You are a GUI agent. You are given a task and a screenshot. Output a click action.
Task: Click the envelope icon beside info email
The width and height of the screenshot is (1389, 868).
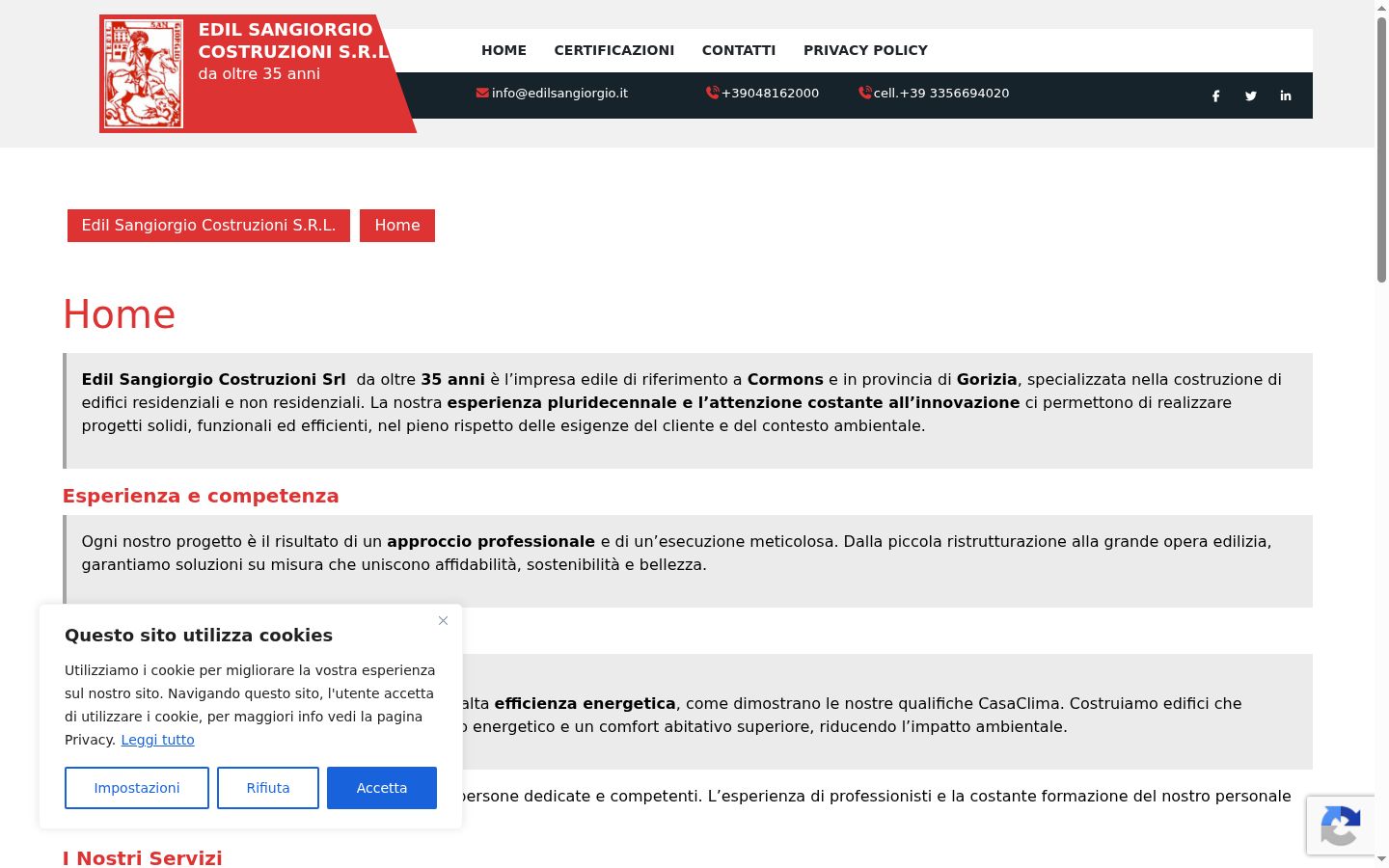click(482, 93)
